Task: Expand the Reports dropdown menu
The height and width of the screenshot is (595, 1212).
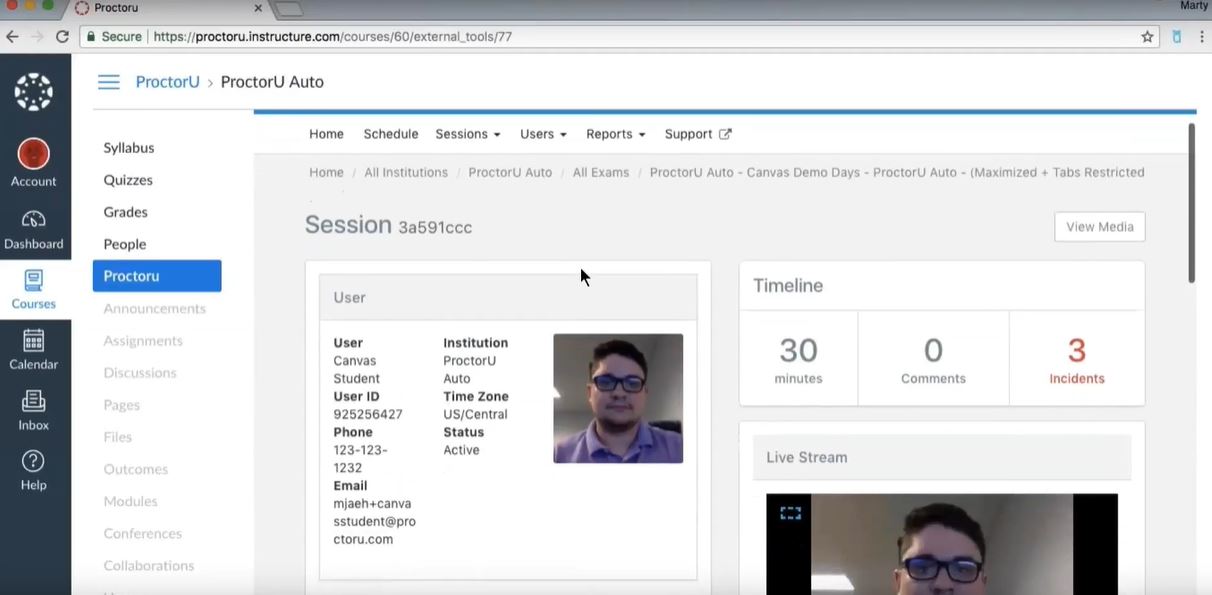Action: [615, 134]
